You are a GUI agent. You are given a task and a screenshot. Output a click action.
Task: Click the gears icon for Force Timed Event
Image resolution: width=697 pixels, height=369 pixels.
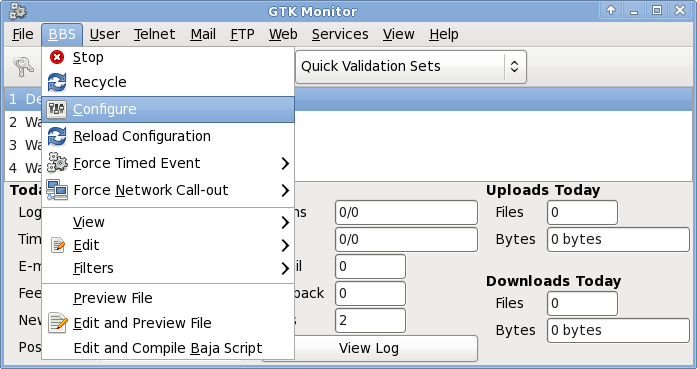point(57,163)
